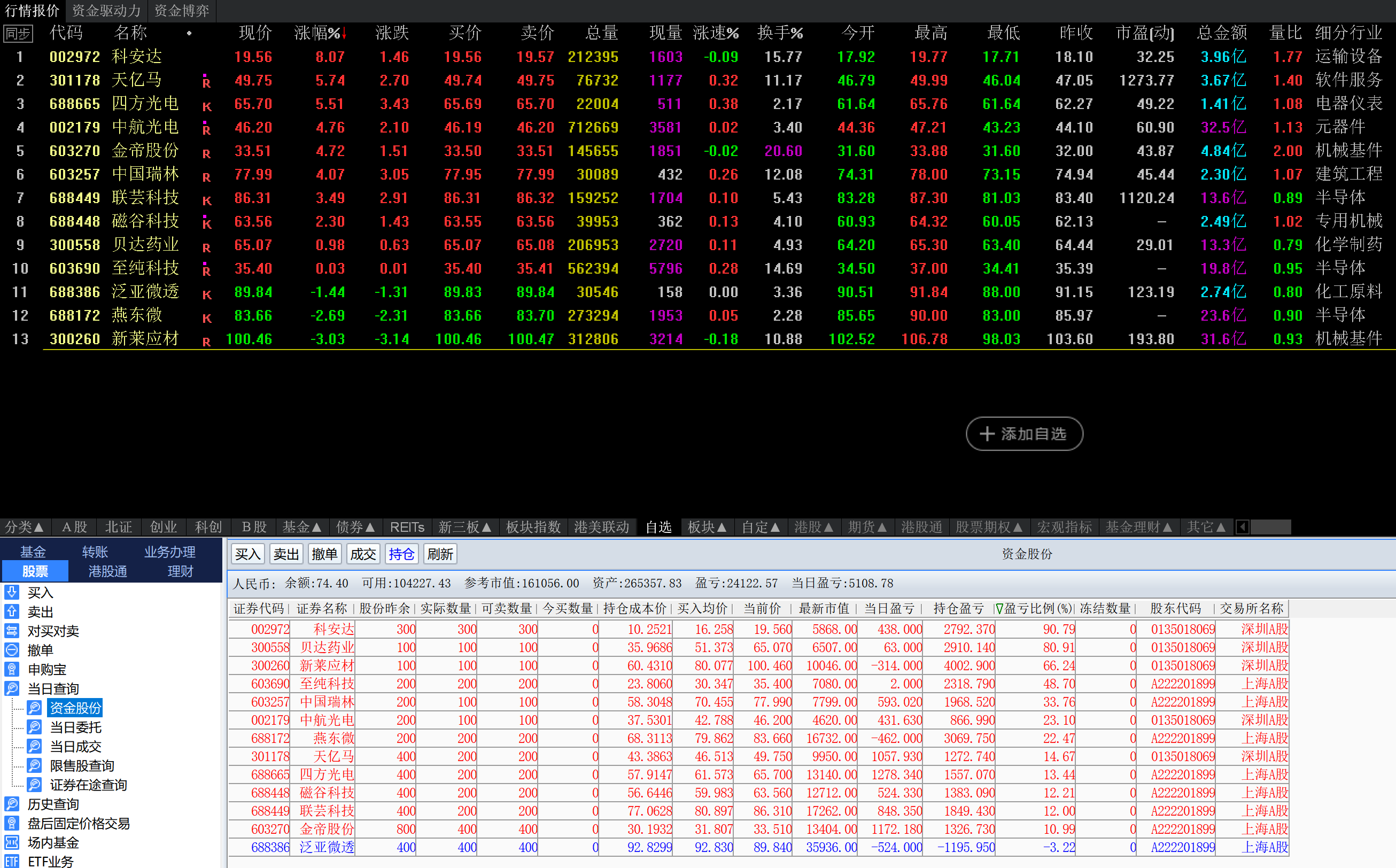Switch to the 资金驱动力 tab
Viewport: 1396px width, 868px height.
click(x=106, y=10)
